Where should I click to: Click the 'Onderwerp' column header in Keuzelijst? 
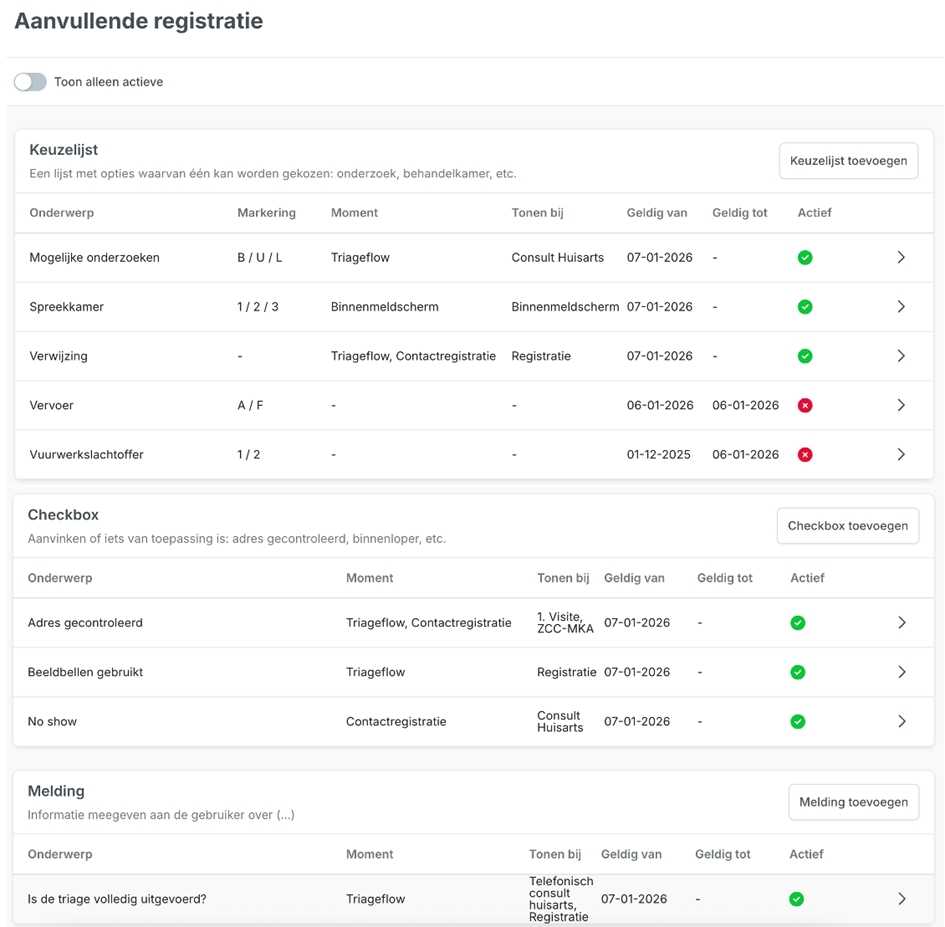tap(62, 213)
